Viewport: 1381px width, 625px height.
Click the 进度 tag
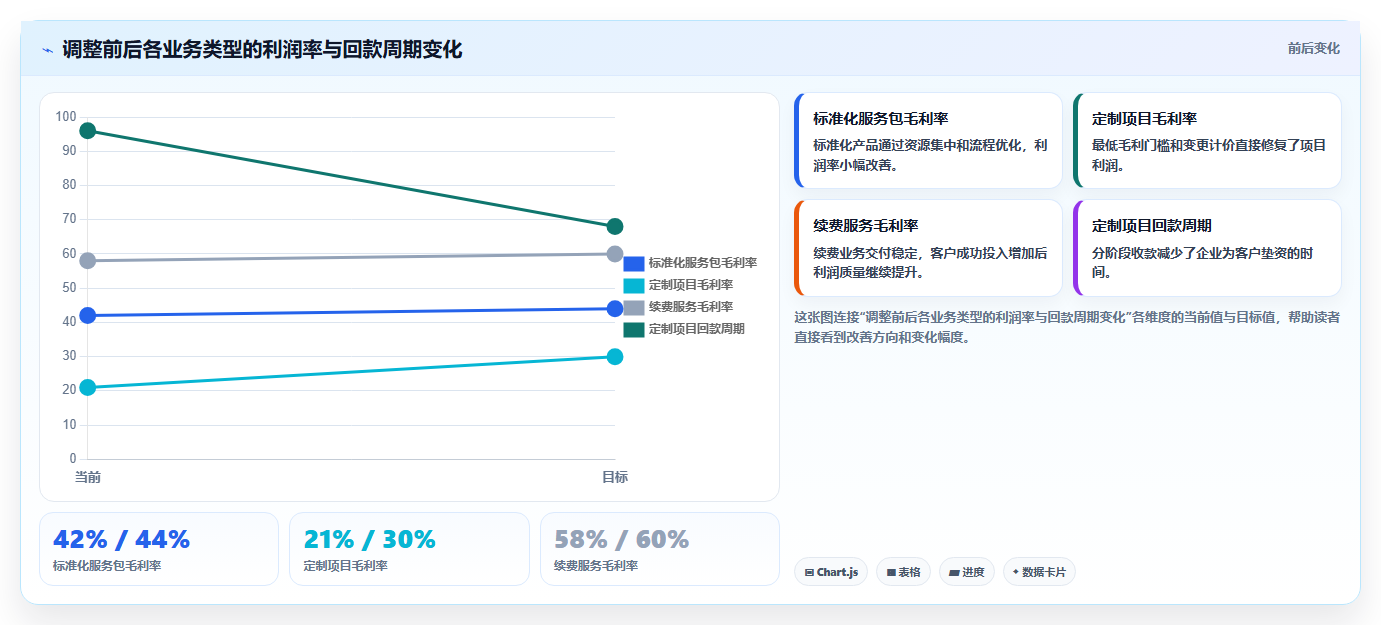(x=967, y=572)
